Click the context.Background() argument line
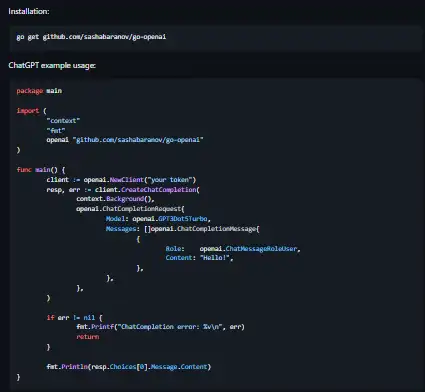 click(x=115, y=199)
